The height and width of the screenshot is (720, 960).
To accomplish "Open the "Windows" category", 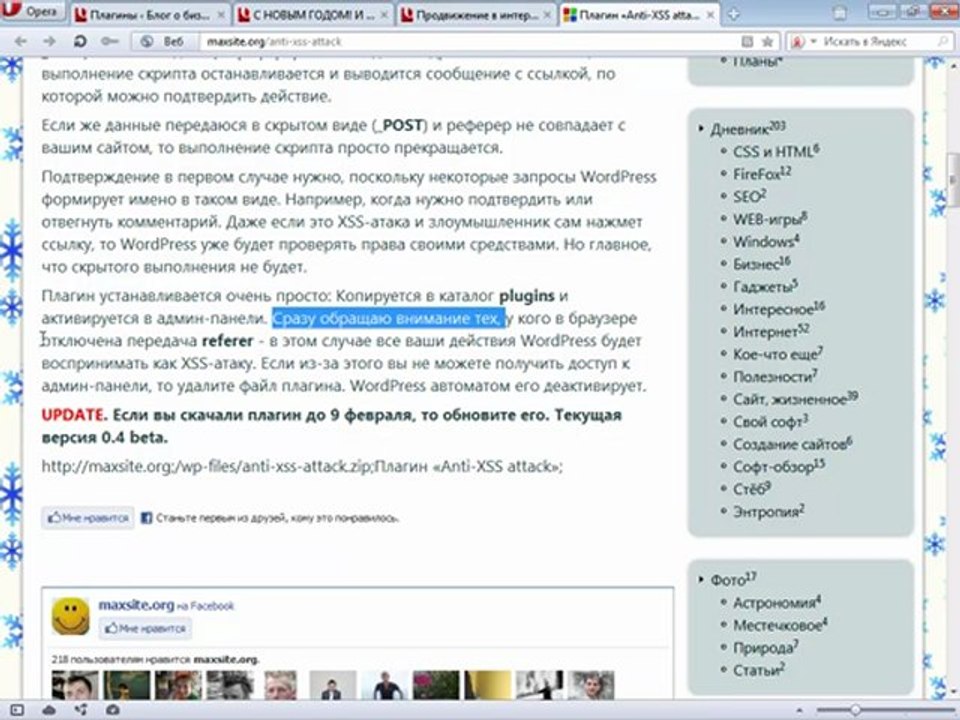I will point(767,241).
